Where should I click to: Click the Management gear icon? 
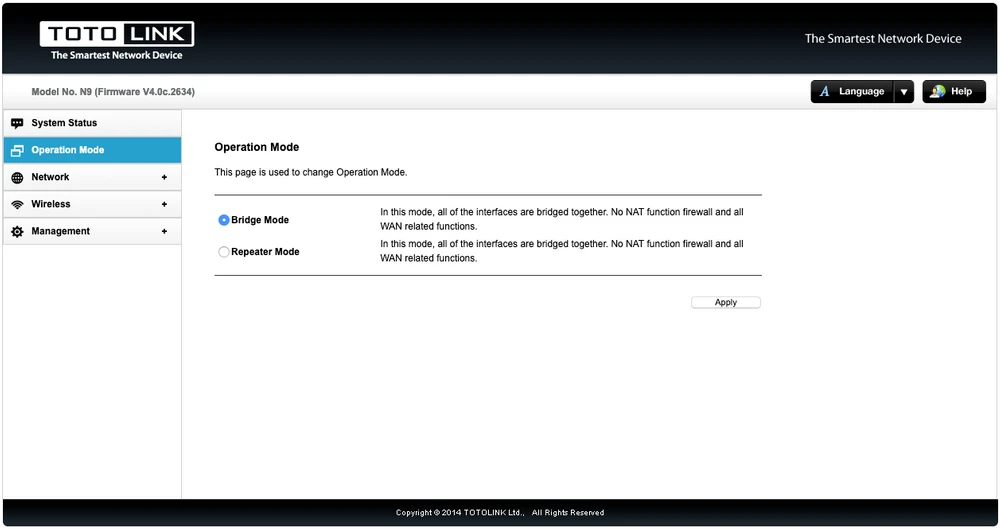(x=17, y=231)
